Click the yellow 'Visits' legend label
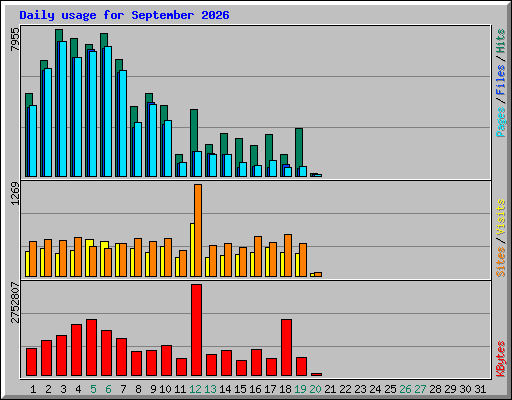 tap(500, 218)
